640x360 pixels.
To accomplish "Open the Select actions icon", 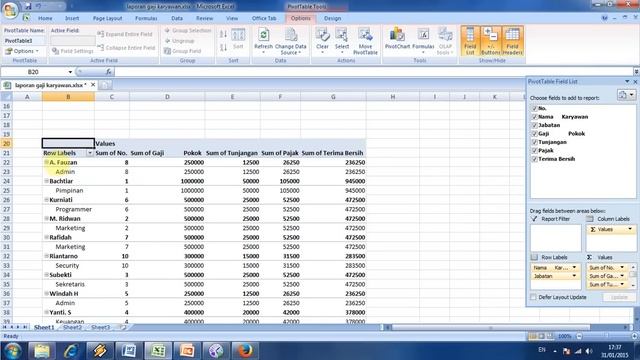I will tap(342, 40).
